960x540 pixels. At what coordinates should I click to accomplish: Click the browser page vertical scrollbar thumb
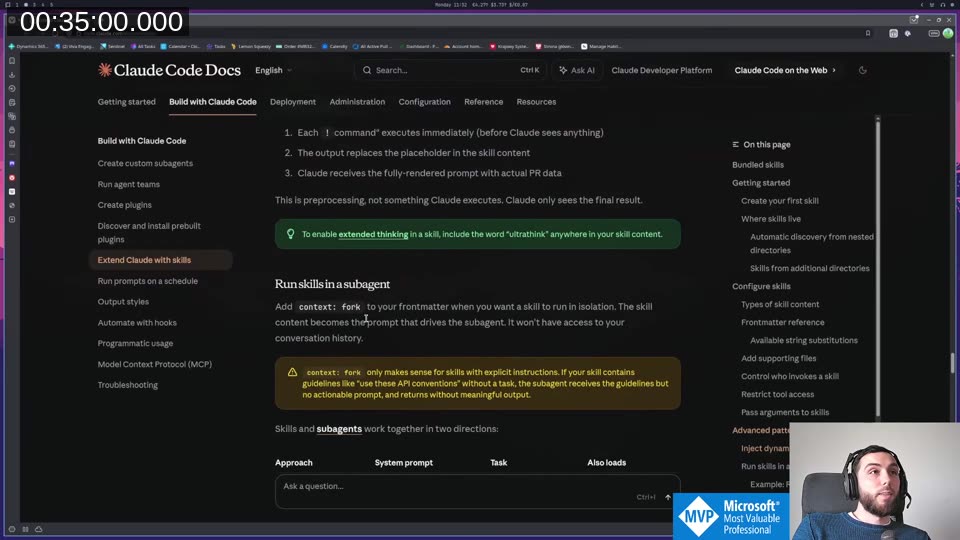[952, 362]
